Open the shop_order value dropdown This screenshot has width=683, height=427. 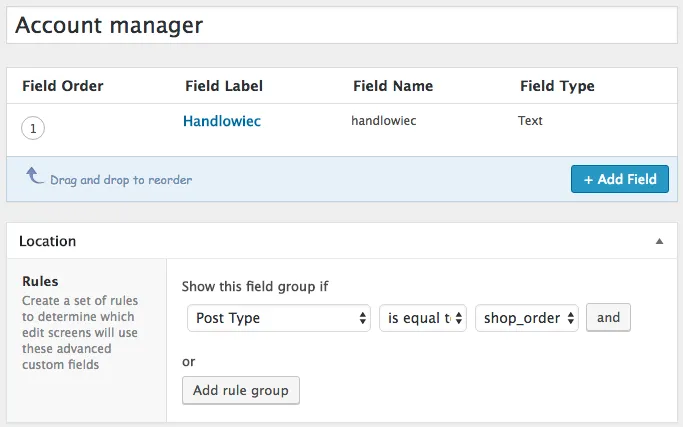(527, 318)
